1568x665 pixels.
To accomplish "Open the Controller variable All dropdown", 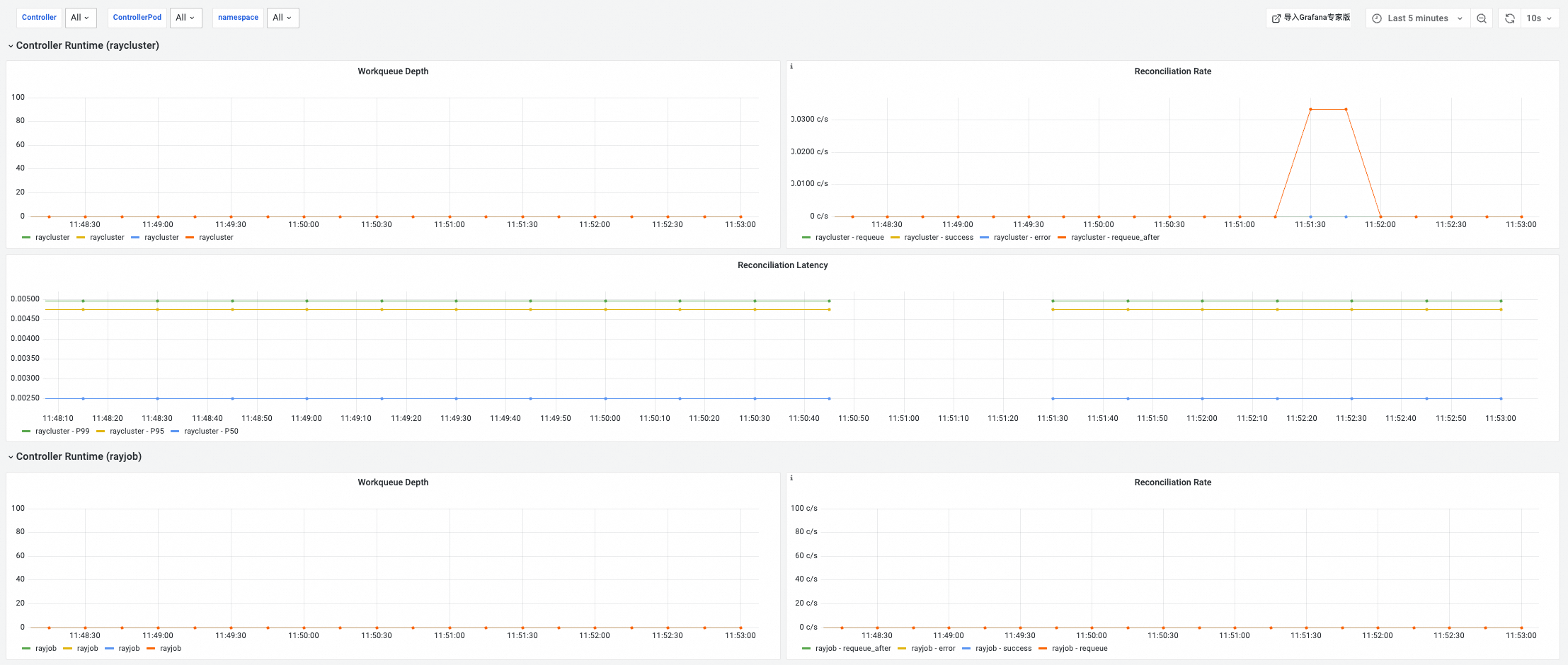I will [x=81, y=18].
